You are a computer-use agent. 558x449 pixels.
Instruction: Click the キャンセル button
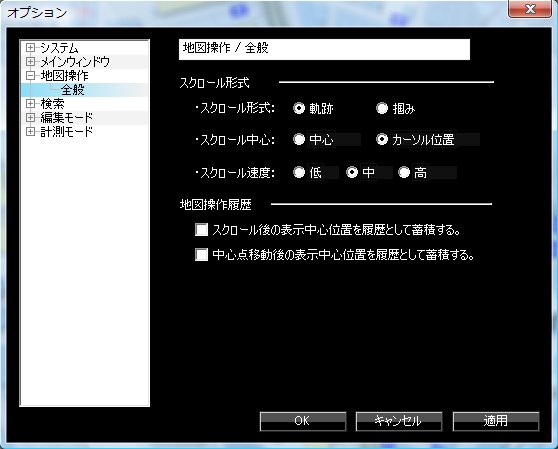point(399,421)
